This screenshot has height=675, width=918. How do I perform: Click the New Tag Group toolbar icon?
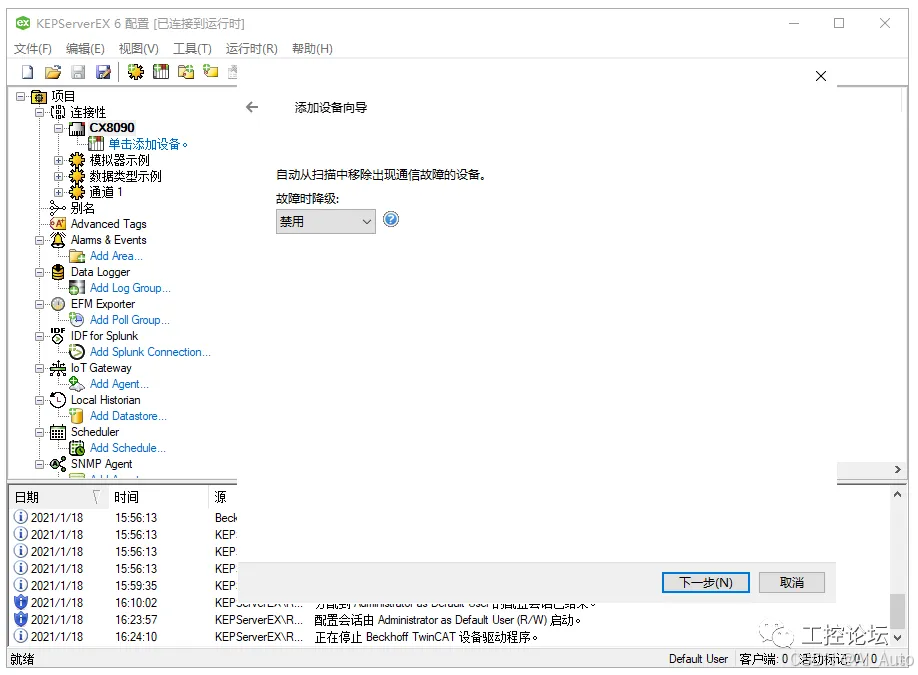pyautogui.click(x=186, y=72)
